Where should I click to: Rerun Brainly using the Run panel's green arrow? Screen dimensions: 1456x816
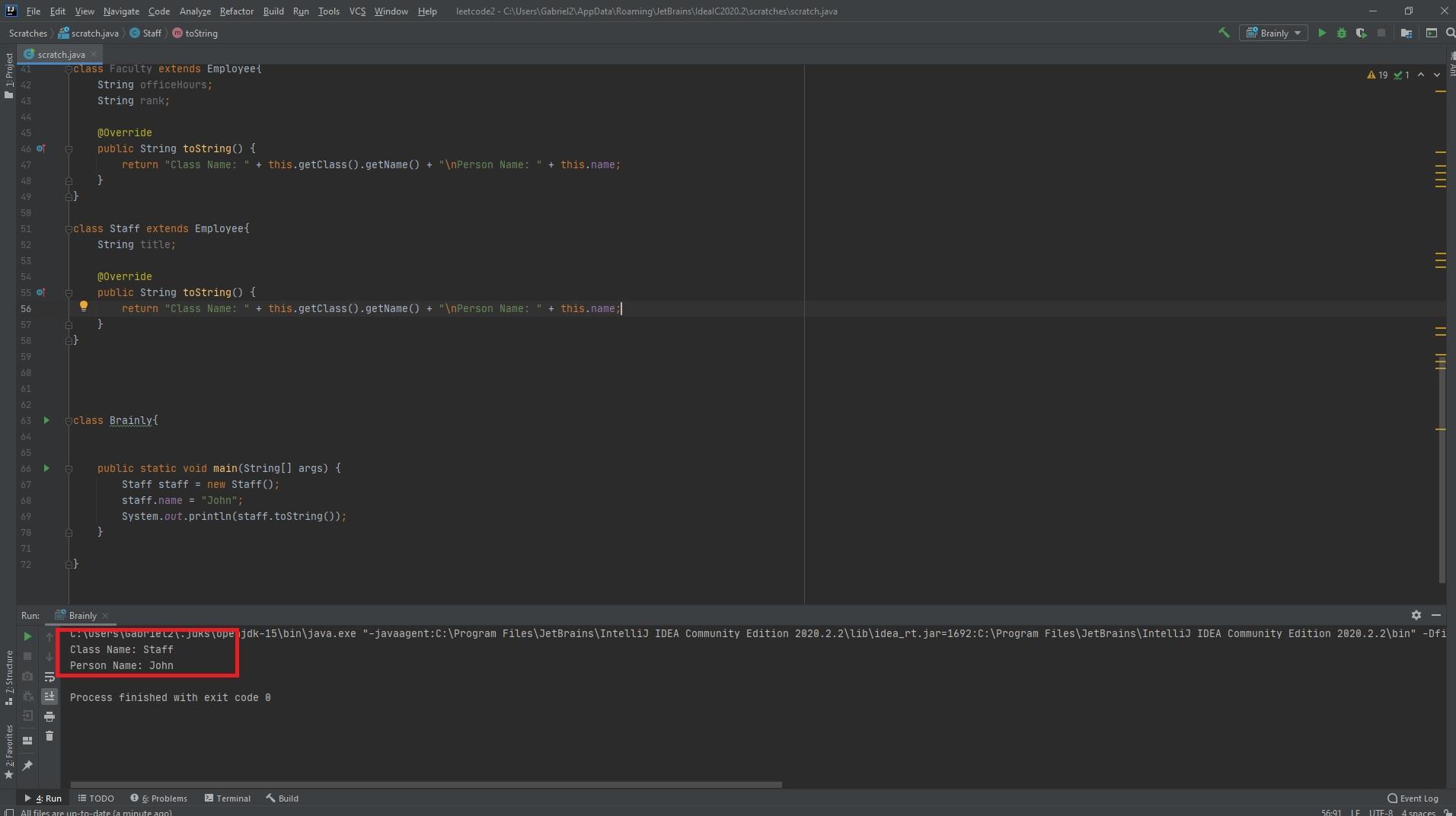[x=27, y=636]
